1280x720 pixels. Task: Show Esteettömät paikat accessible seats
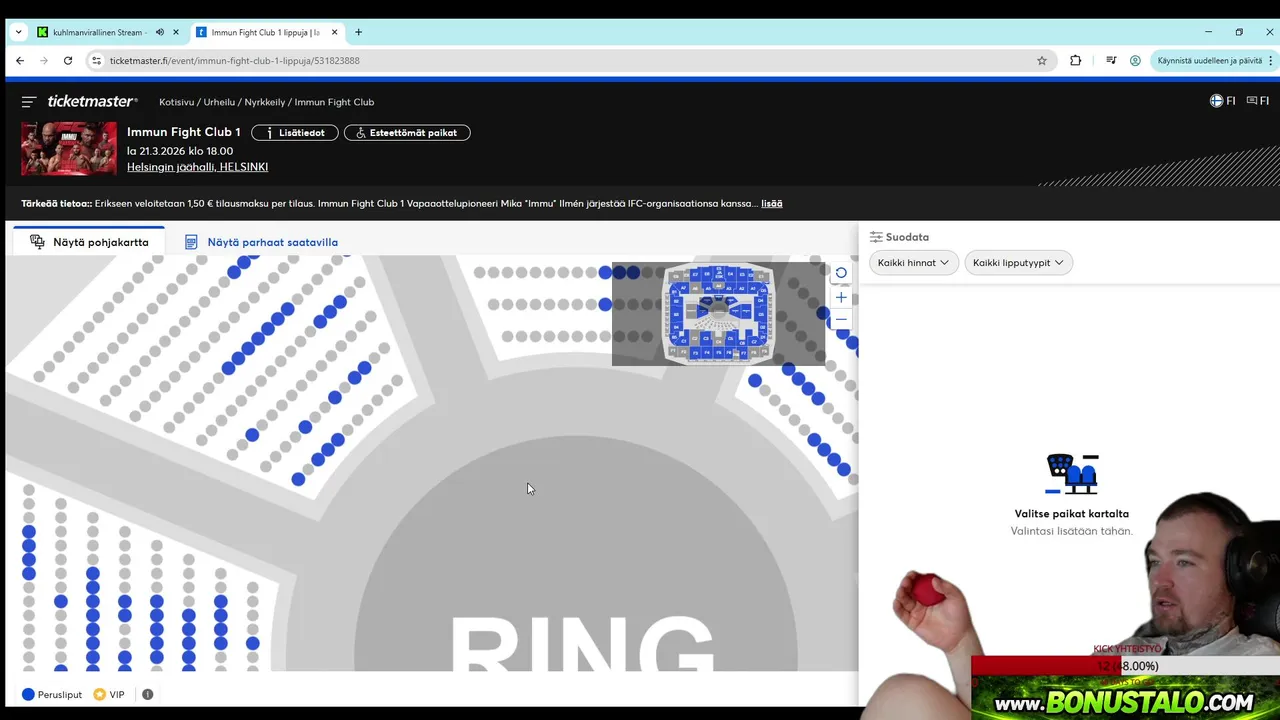[x=407, y=132]
